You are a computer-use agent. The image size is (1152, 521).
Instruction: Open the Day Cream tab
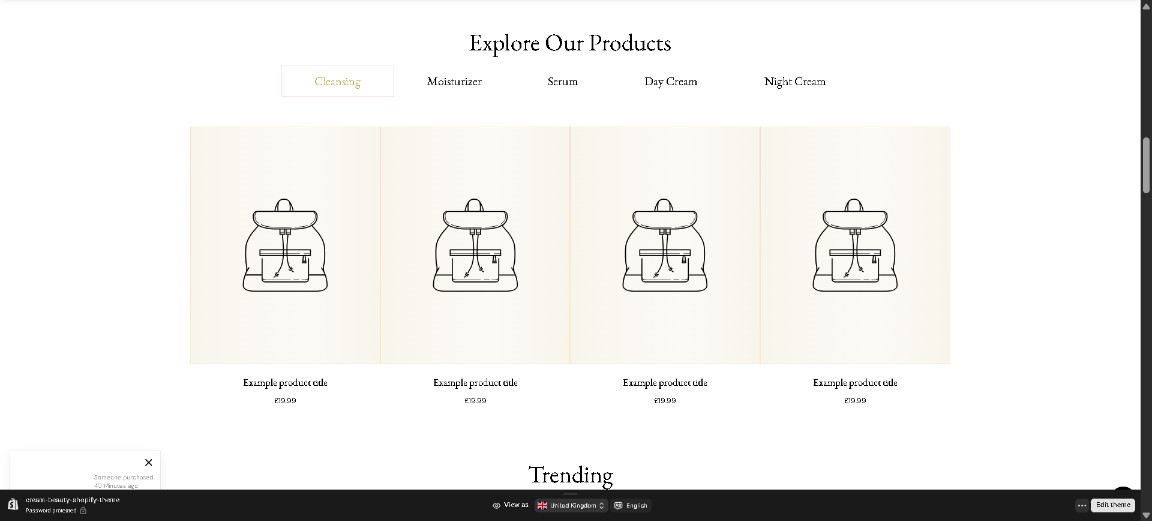[671, 81]
